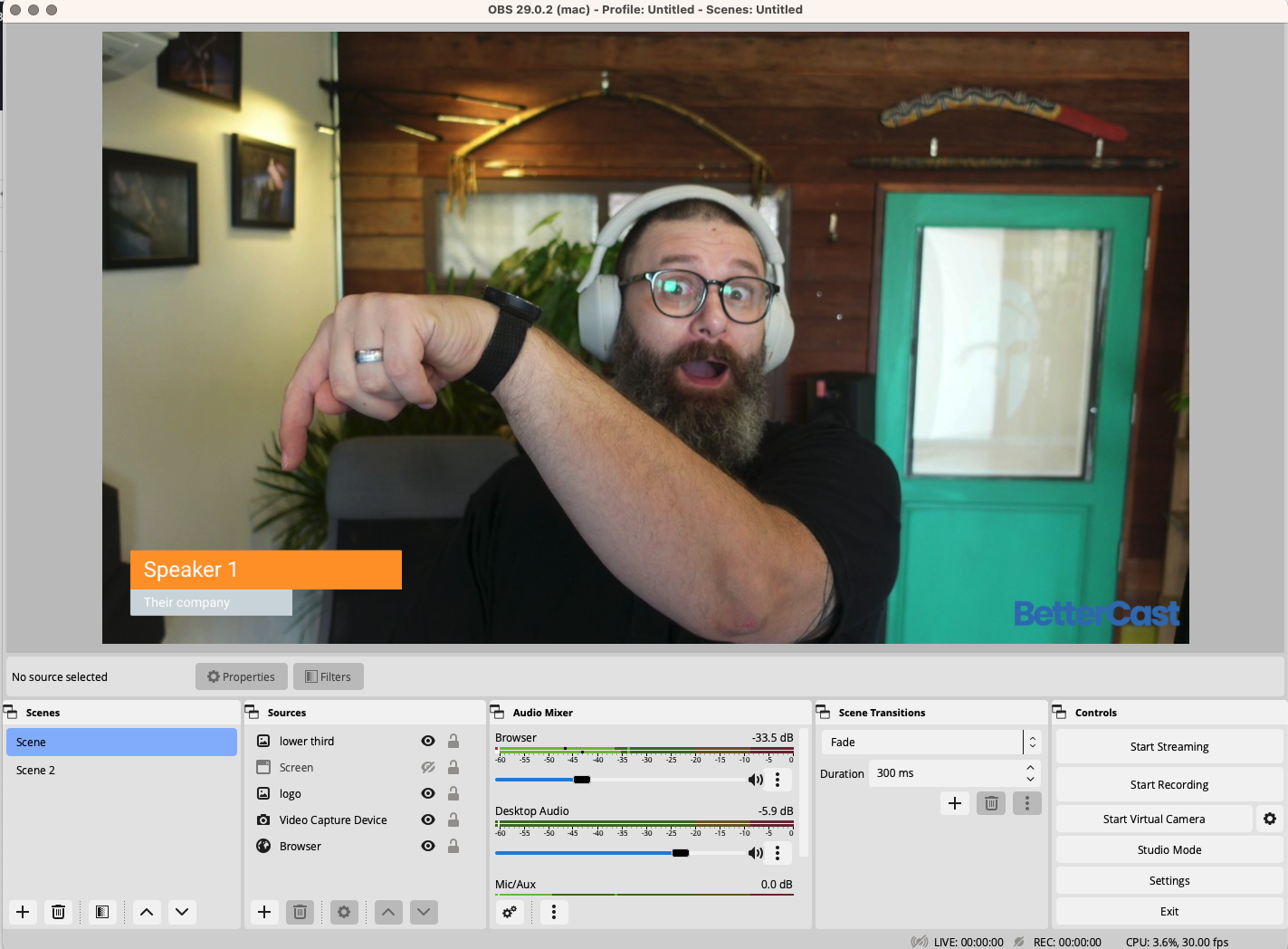Add a new scene with the plus icon
Image resolution: width=1288 pixels, height=949 pixels.
click(x=23, y=912)
